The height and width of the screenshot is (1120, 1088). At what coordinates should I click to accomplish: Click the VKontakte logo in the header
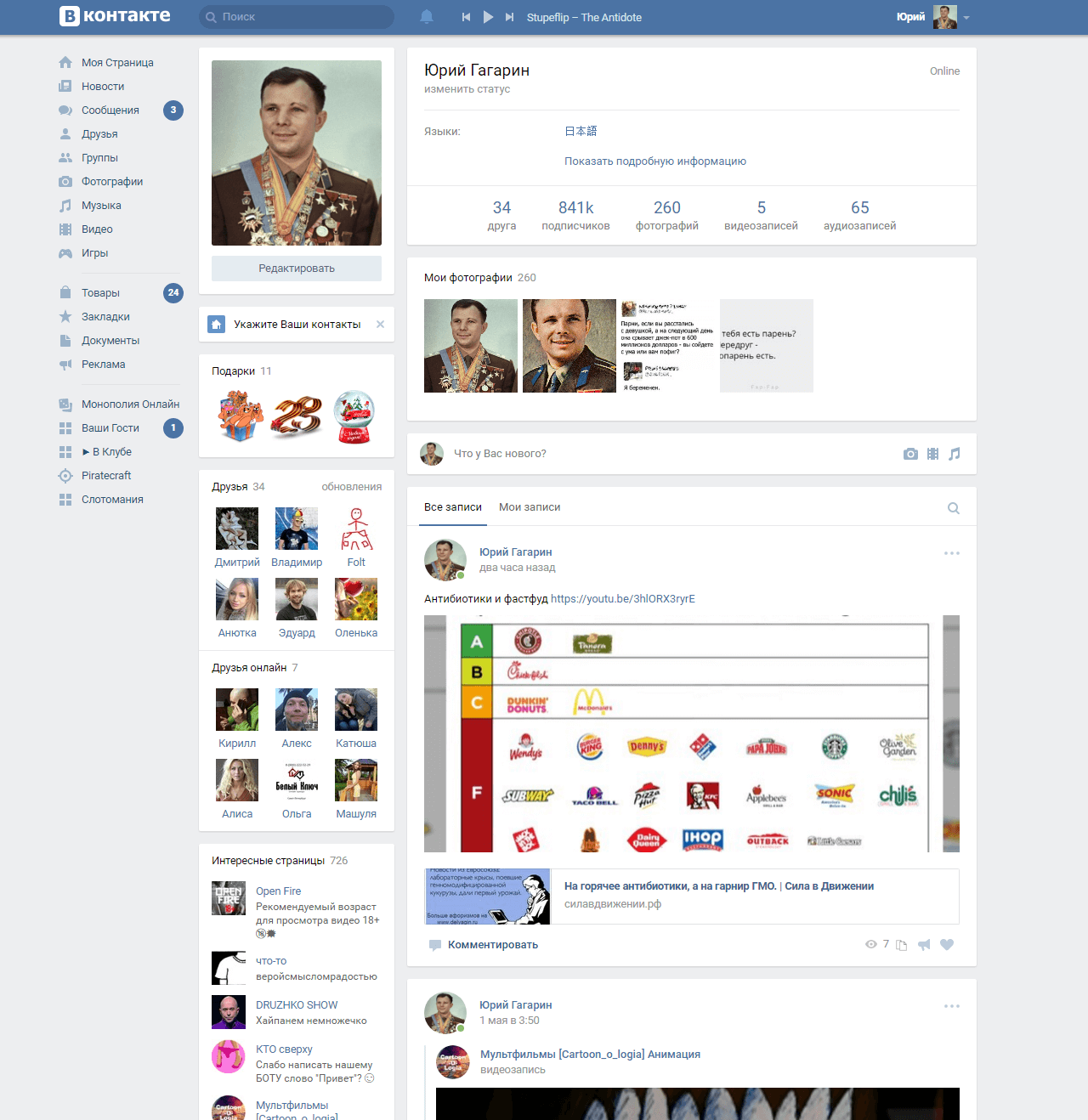tap(115, 16)
